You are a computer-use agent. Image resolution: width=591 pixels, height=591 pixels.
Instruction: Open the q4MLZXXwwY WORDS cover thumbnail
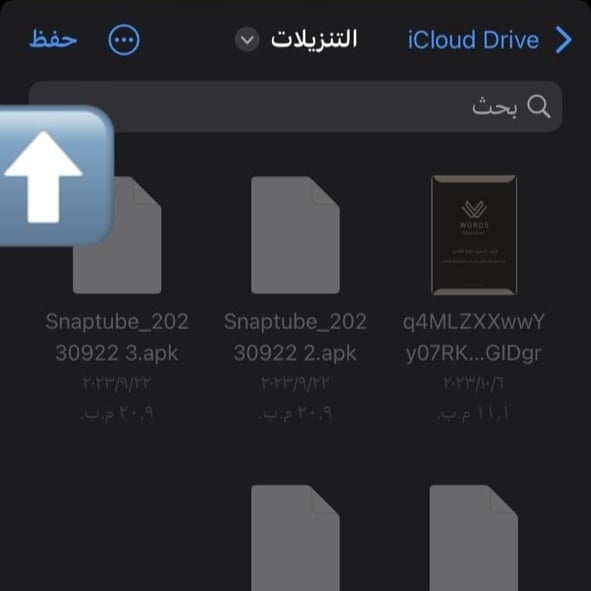tap(474, 235)
